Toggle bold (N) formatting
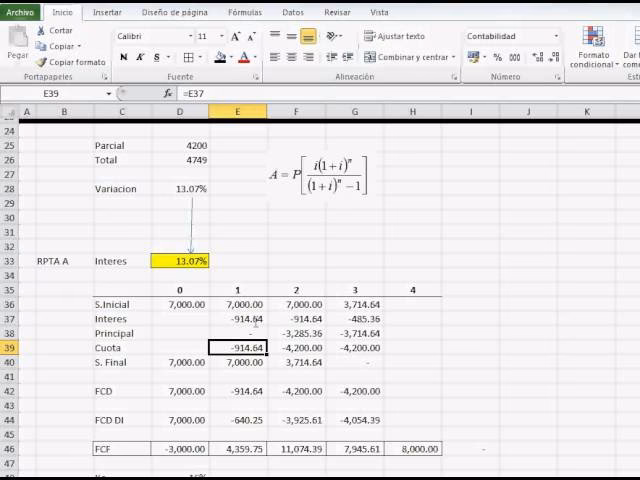 coord(123,57)
